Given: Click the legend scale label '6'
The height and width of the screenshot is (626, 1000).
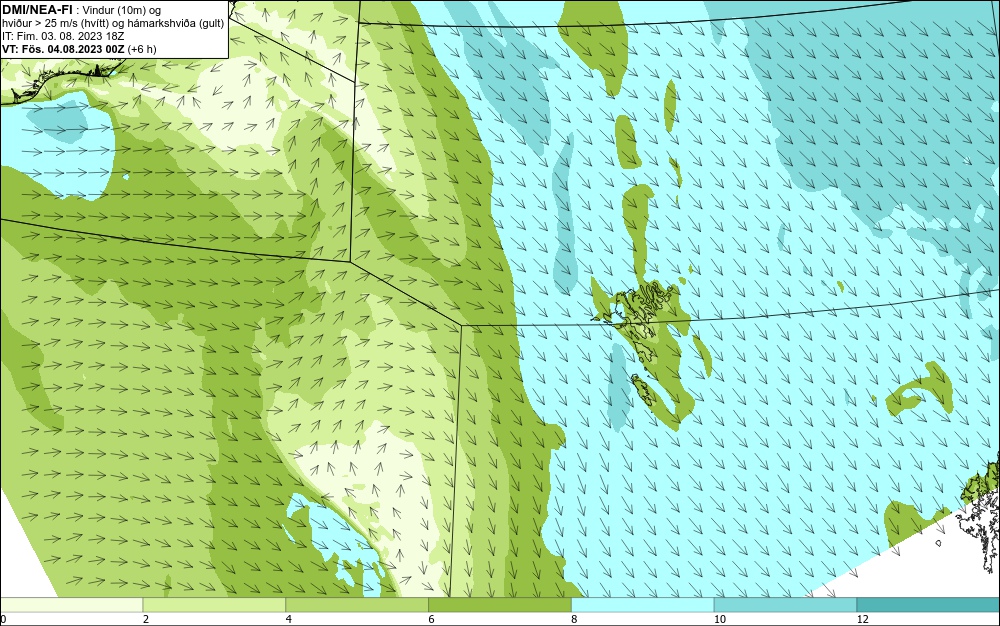Looking at the screenshot, I should click(432, 619).
